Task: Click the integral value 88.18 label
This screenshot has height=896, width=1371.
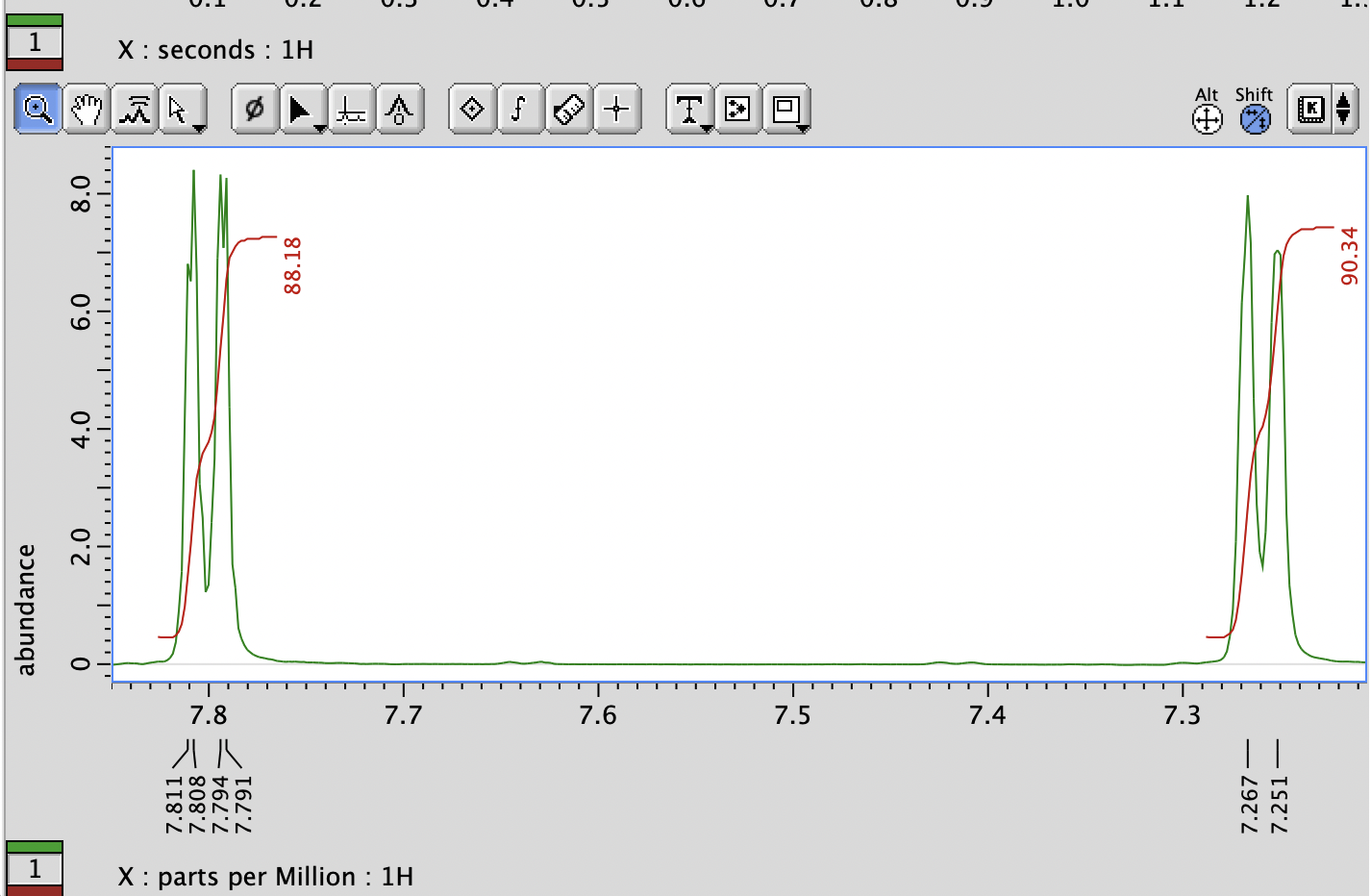Action: tap(289, 263)
